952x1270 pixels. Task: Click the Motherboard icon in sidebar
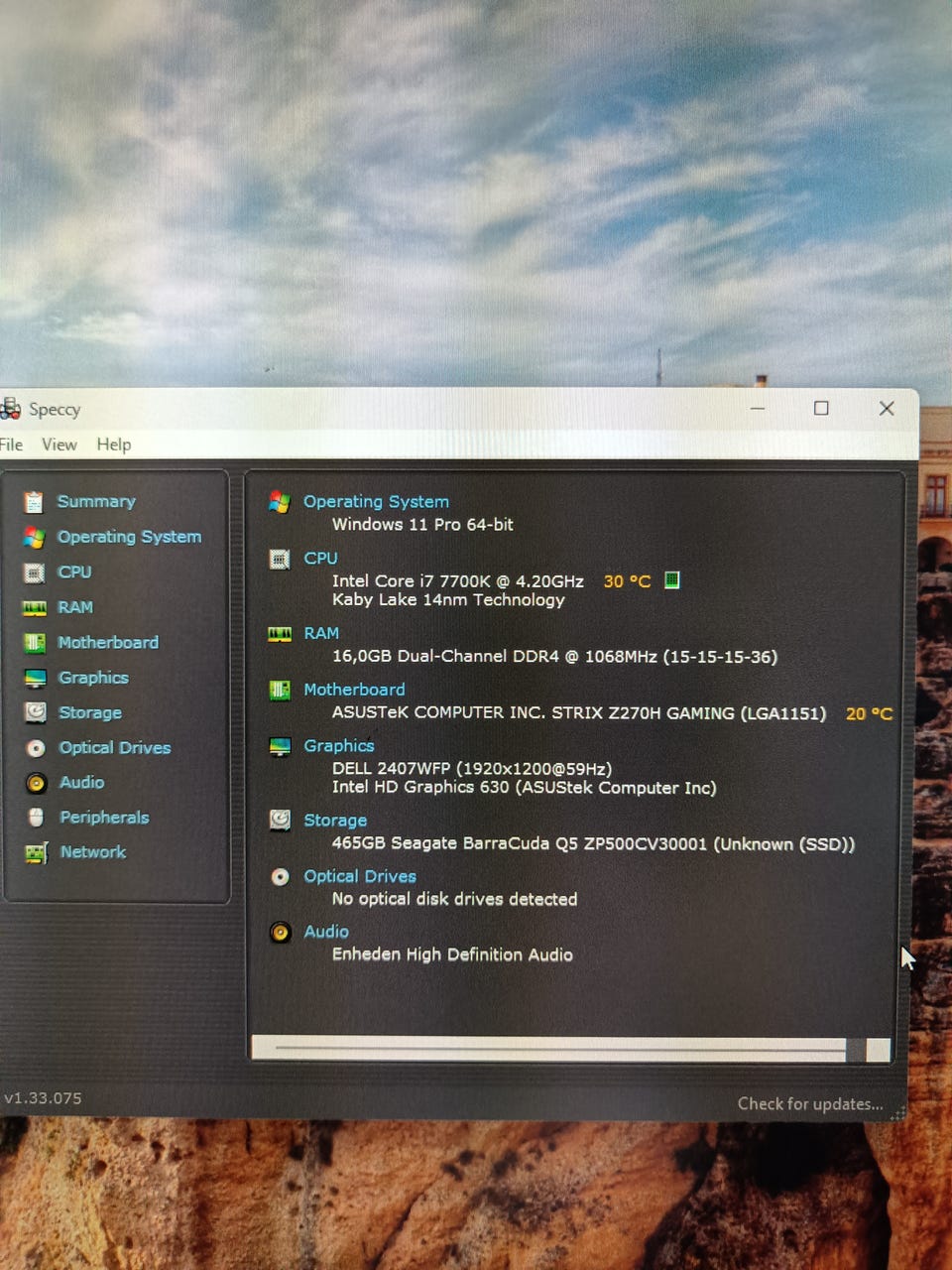click(35, 643)
